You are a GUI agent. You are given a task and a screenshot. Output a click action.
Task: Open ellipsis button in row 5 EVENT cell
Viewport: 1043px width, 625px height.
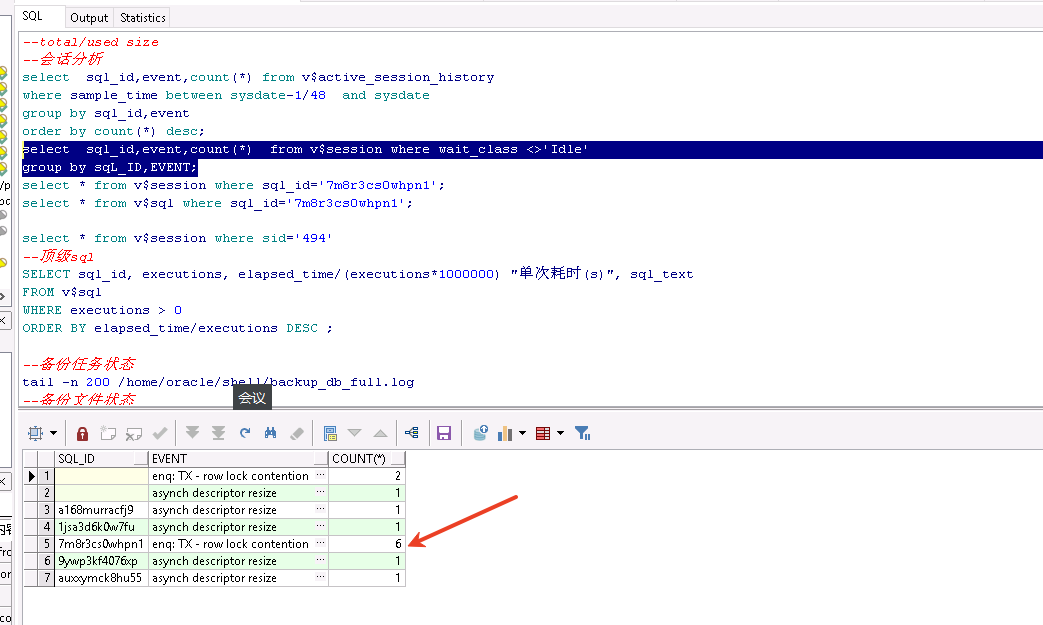(x=321, y=544)
